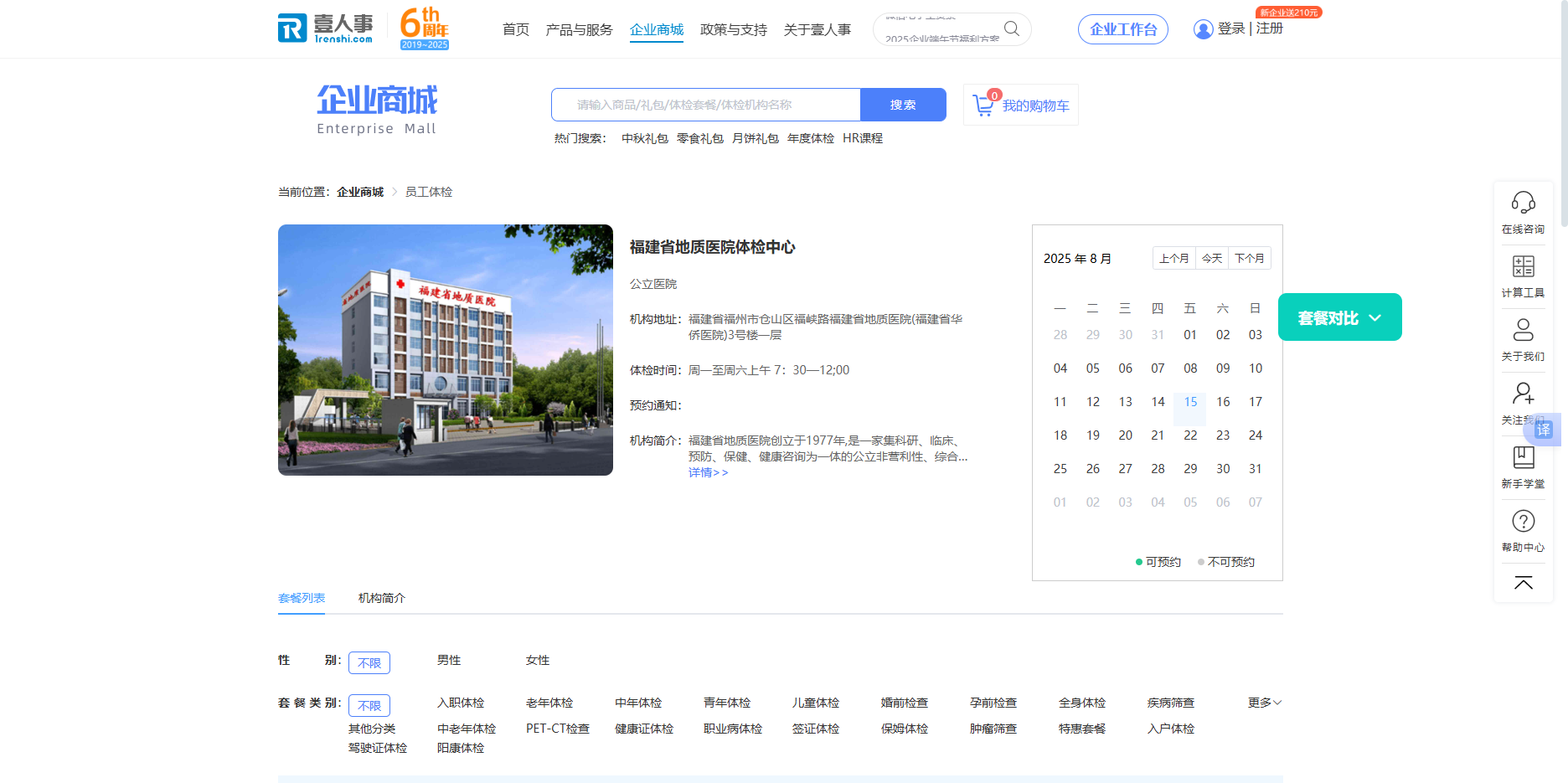The image size is (1568, 783).
Task: Select 职业病体检 package category
Action: (x=733, y=729)
